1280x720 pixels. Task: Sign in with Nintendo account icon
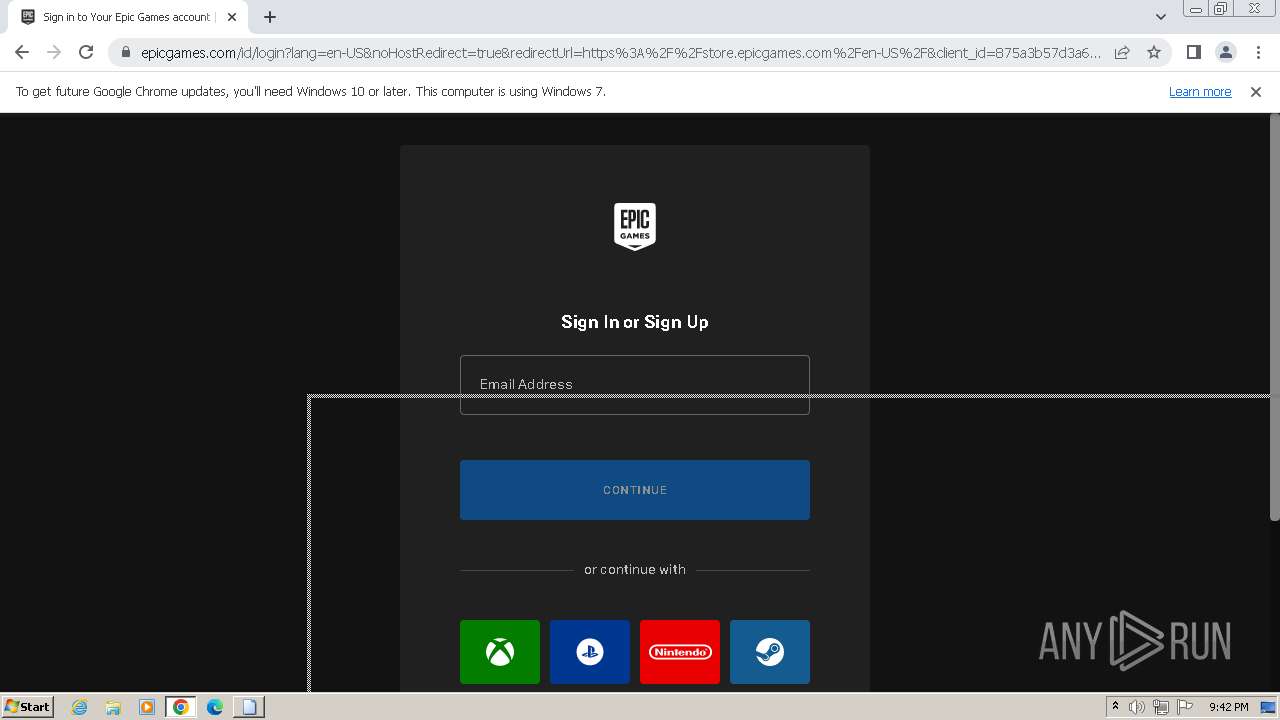click(680, 652)
